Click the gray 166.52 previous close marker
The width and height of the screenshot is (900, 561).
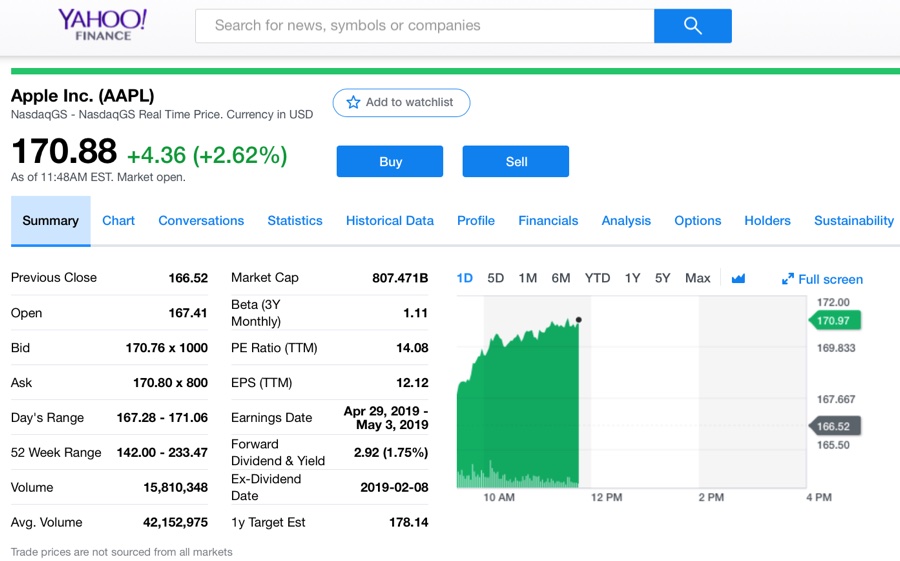click(x=834, y=426)
